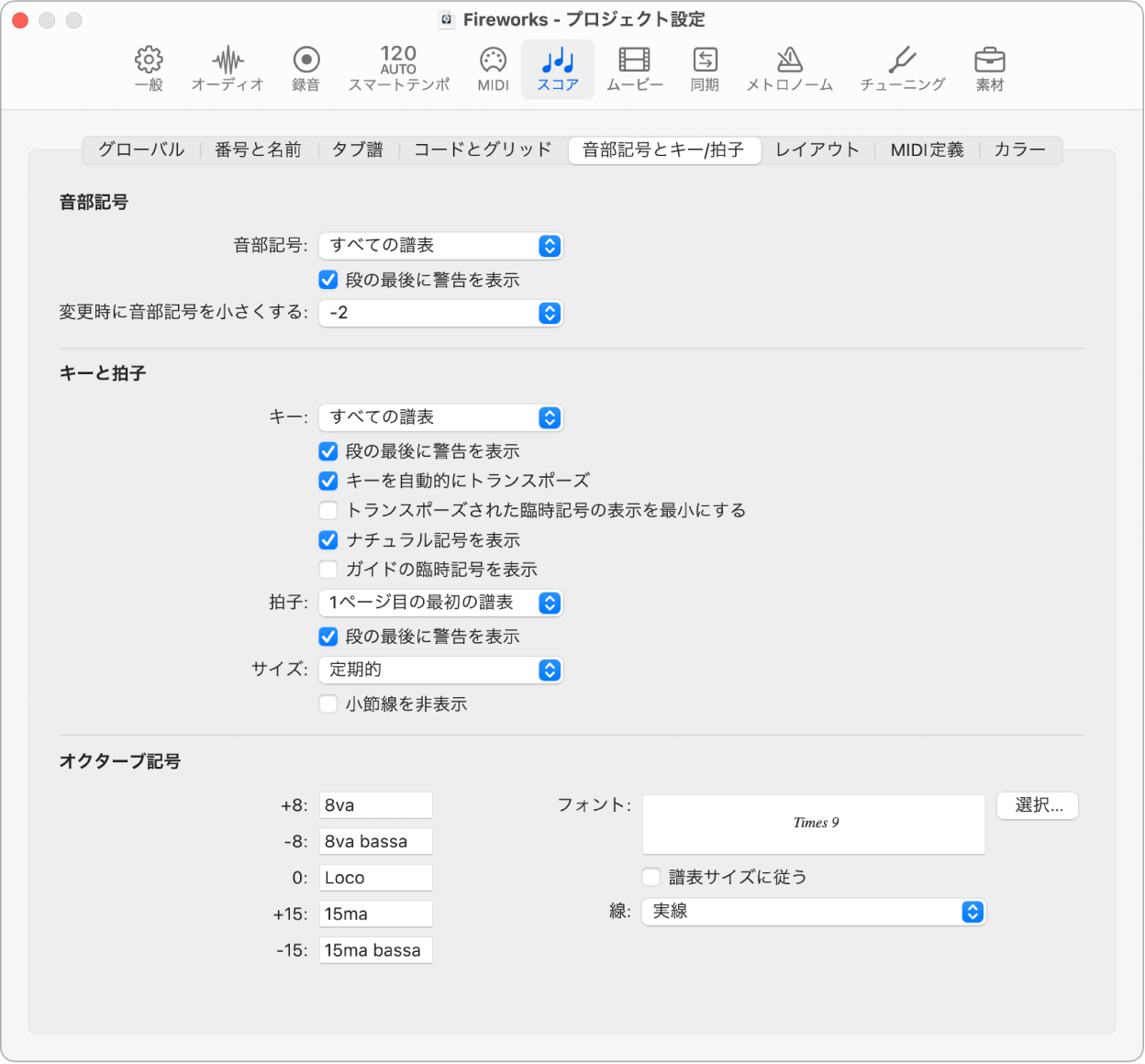
Task: Click the 8va text input field
Action: pyautogui.click(x=375, y=804)
